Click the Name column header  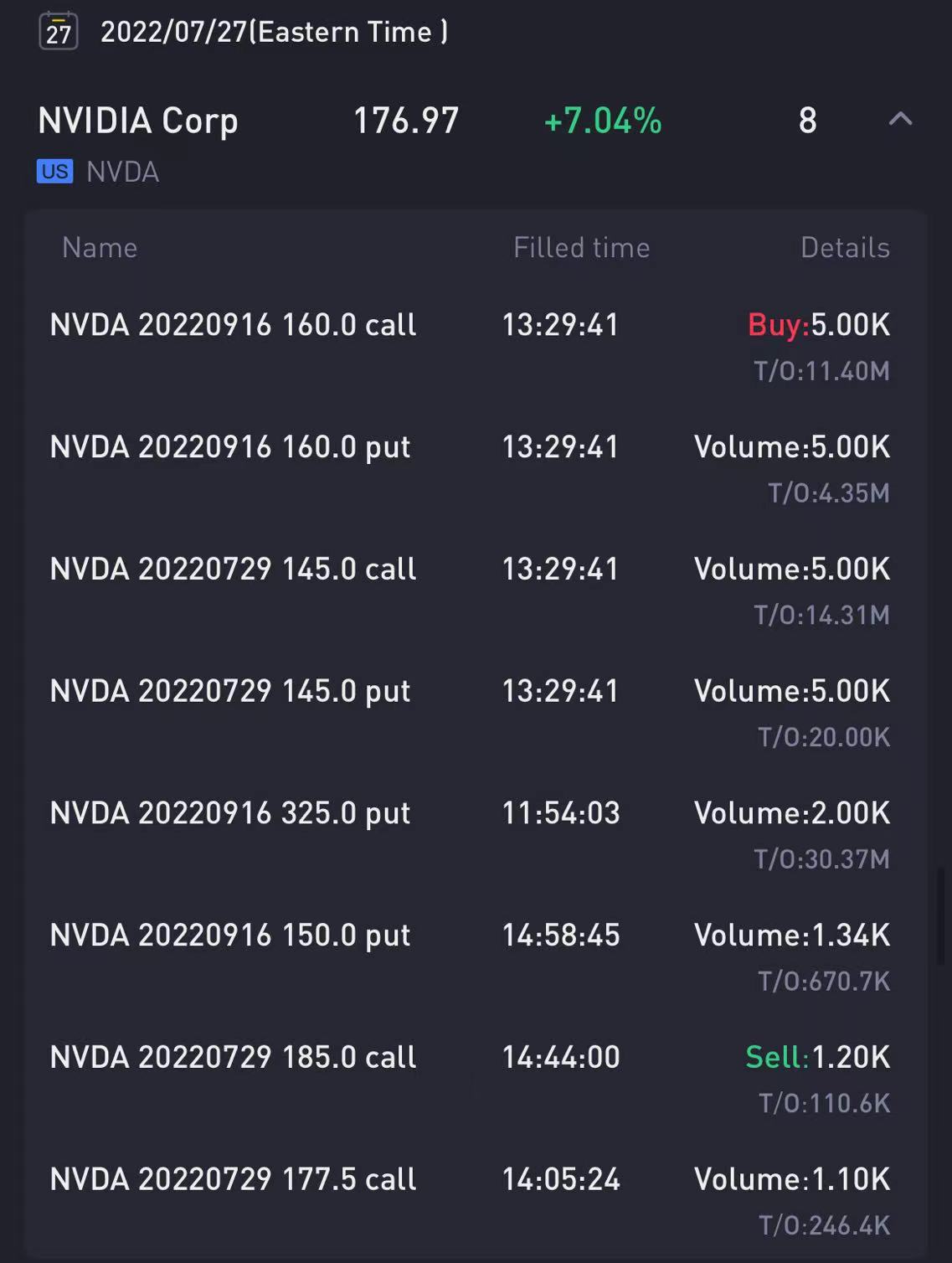[x=100, y=248]
